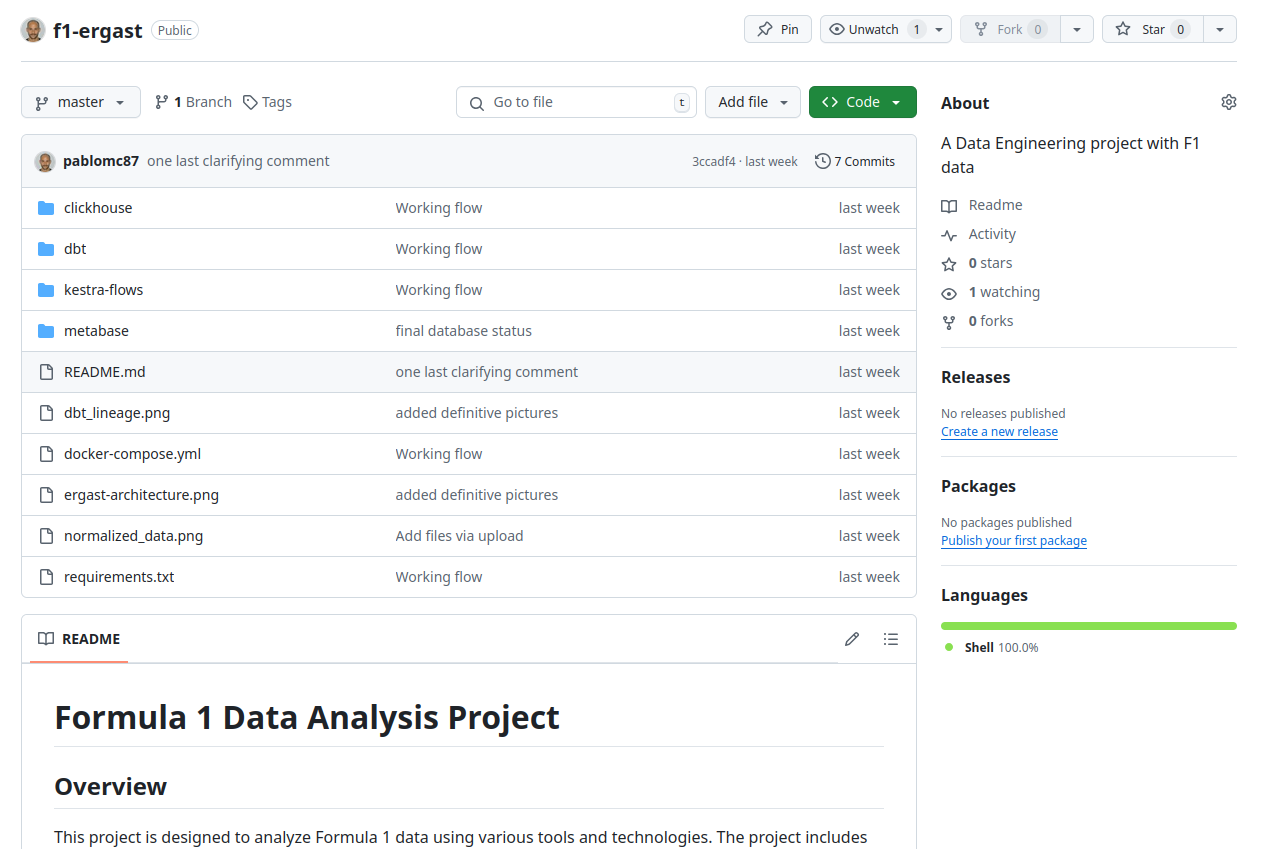This screenshot has width=1266, height=849.
Task: Expand the Add file dropdown
Action: (x=753, y=102)
